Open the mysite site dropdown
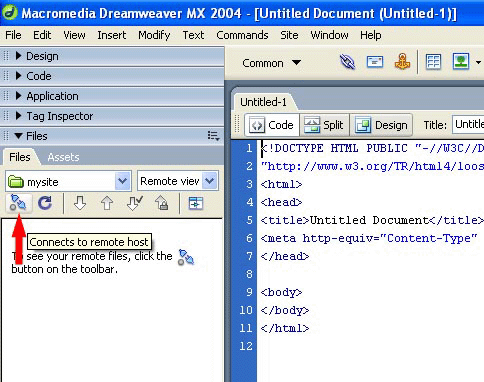The width and height of the screenshot is (484, 382). pyautogui.click(x=122, y=181)
